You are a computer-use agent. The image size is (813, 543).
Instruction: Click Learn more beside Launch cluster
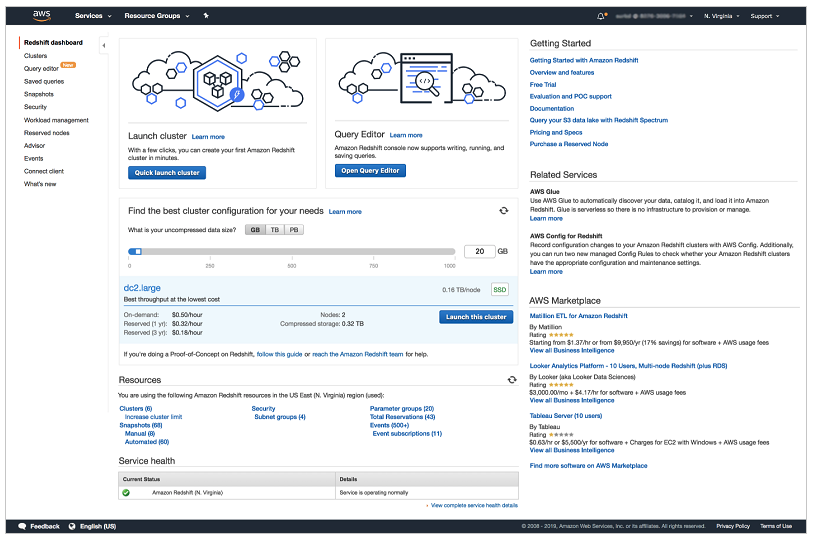208,137
